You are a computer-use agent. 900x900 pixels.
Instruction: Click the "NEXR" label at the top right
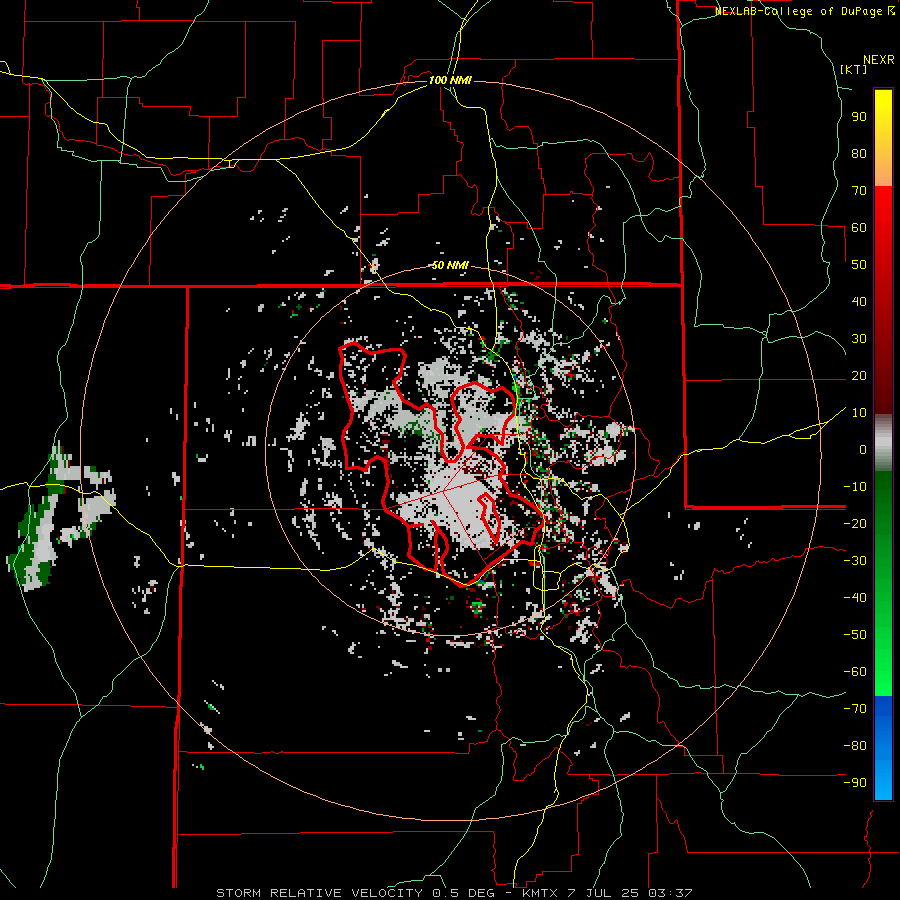pos(879,60)
